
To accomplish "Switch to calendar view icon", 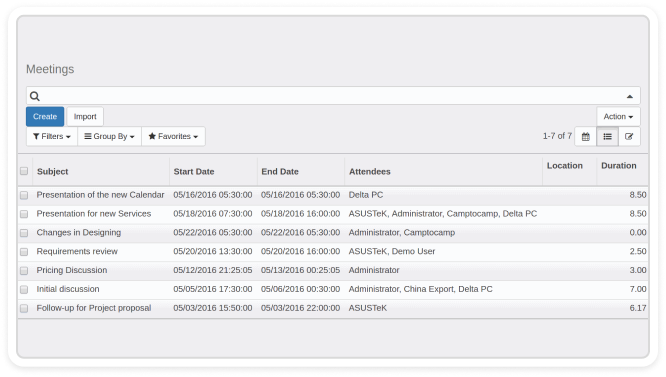I will (585, 136).
